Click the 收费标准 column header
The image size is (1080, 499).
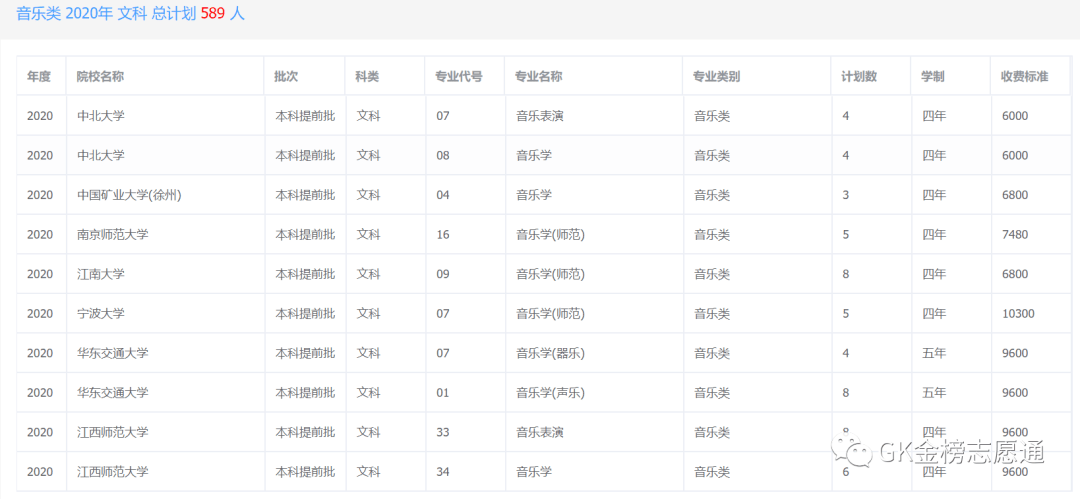tap(1024, 77)
